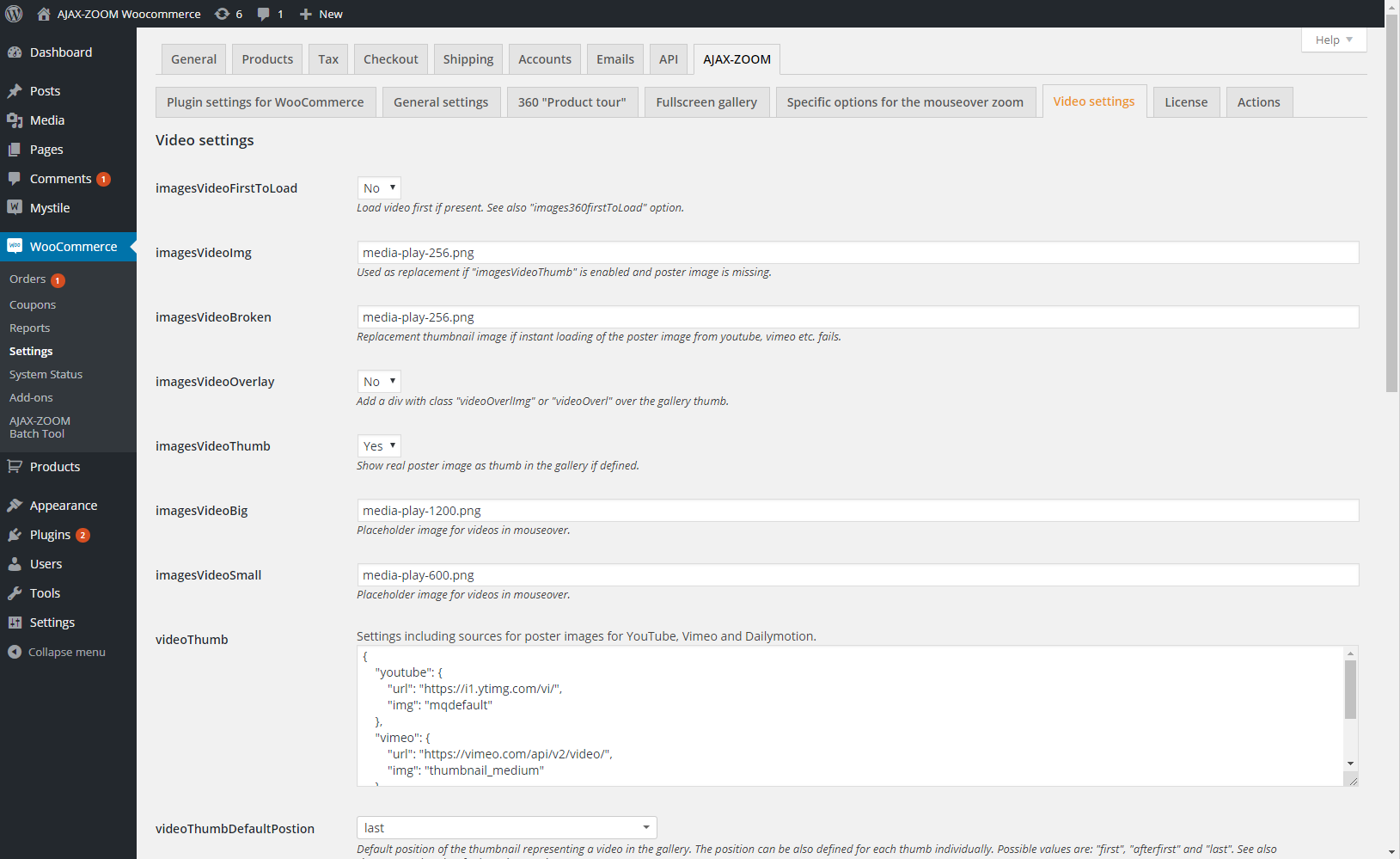Screen dimensions: 1400x859
Task: Click the Dashboard gauge icon
Action: pyautogui.click(x=15, y=52)
